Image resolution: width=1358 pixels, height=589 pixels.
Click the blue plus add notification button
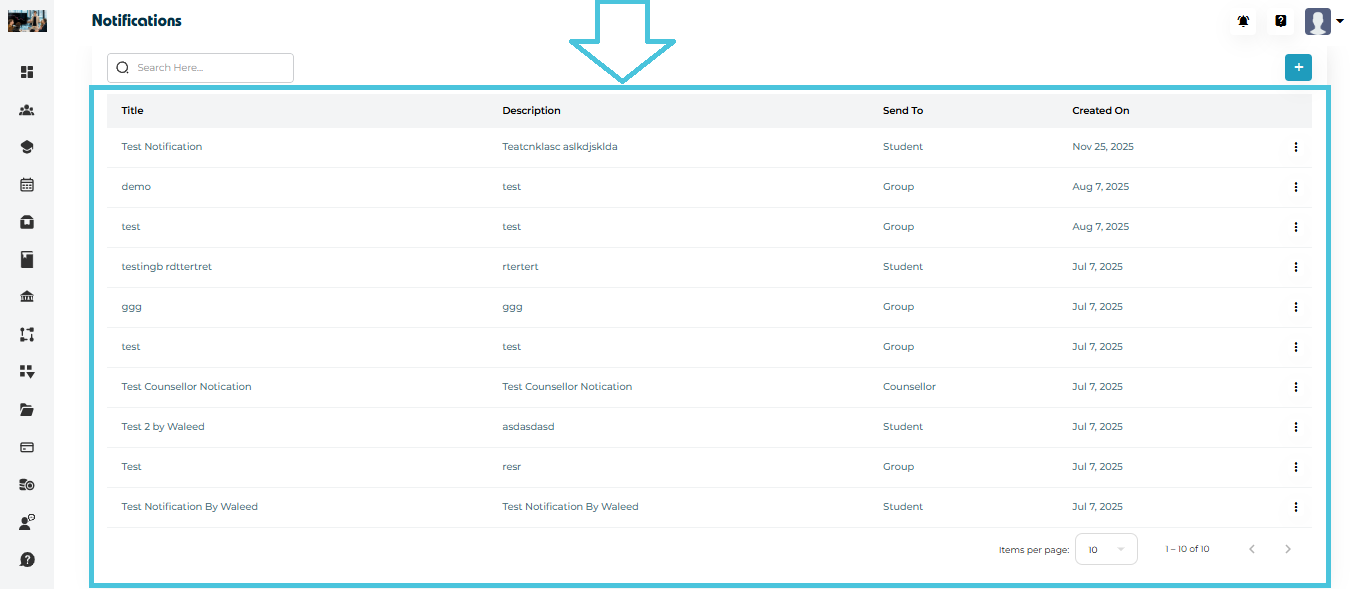(1298, 67)
